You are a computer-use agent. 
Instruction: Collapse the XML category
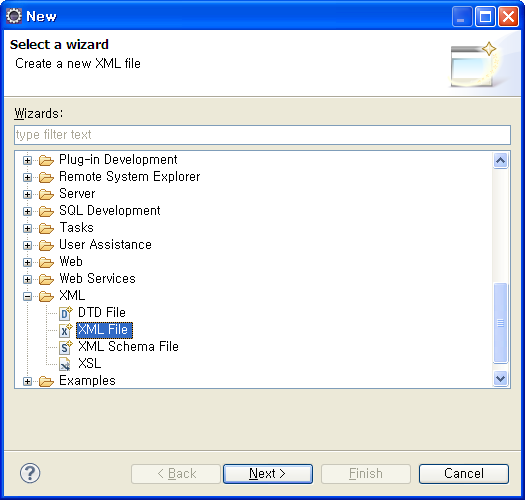click(27, 297)
